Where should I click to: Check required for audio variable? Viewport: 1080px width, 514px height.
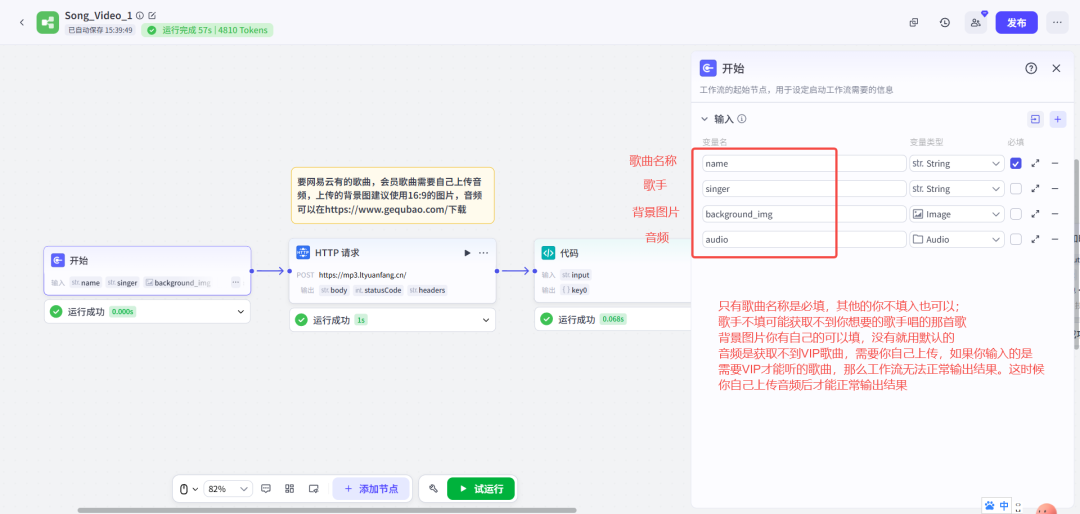click(x=1016, y=239)
